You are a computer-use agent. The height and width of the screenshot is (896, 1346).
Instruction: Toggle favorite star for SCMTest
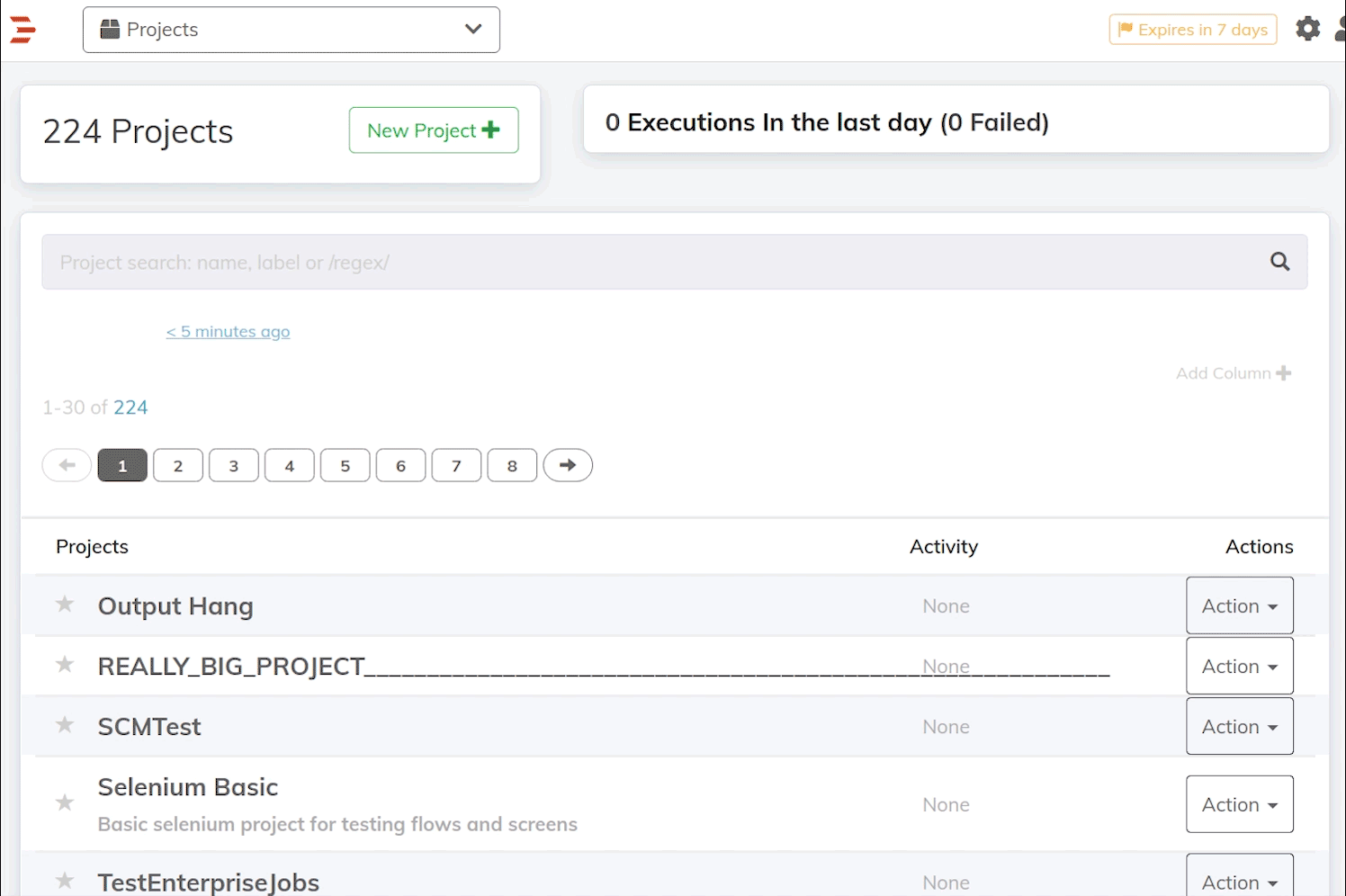65,725
